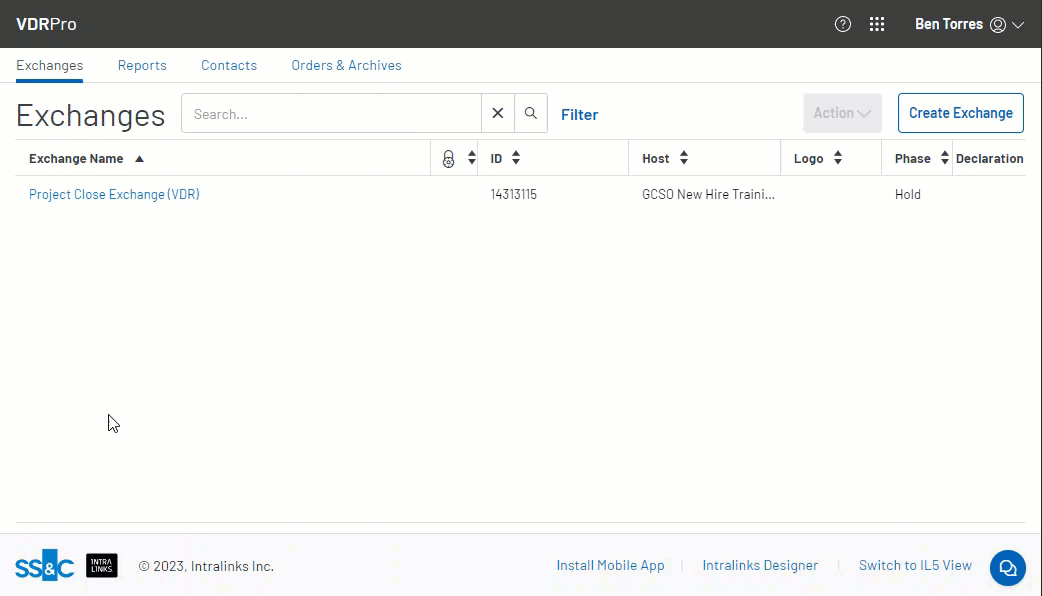The height and width of the screenshot is (596, 1042).
Task: Open the Filter options
Action: tap(579, 114)
